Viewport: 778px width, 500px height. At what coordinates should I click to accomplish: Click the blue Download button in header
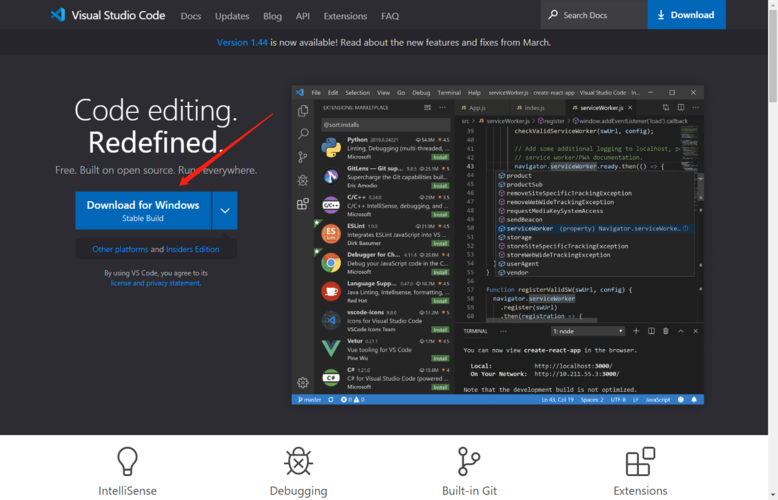(x=686, y=15)
